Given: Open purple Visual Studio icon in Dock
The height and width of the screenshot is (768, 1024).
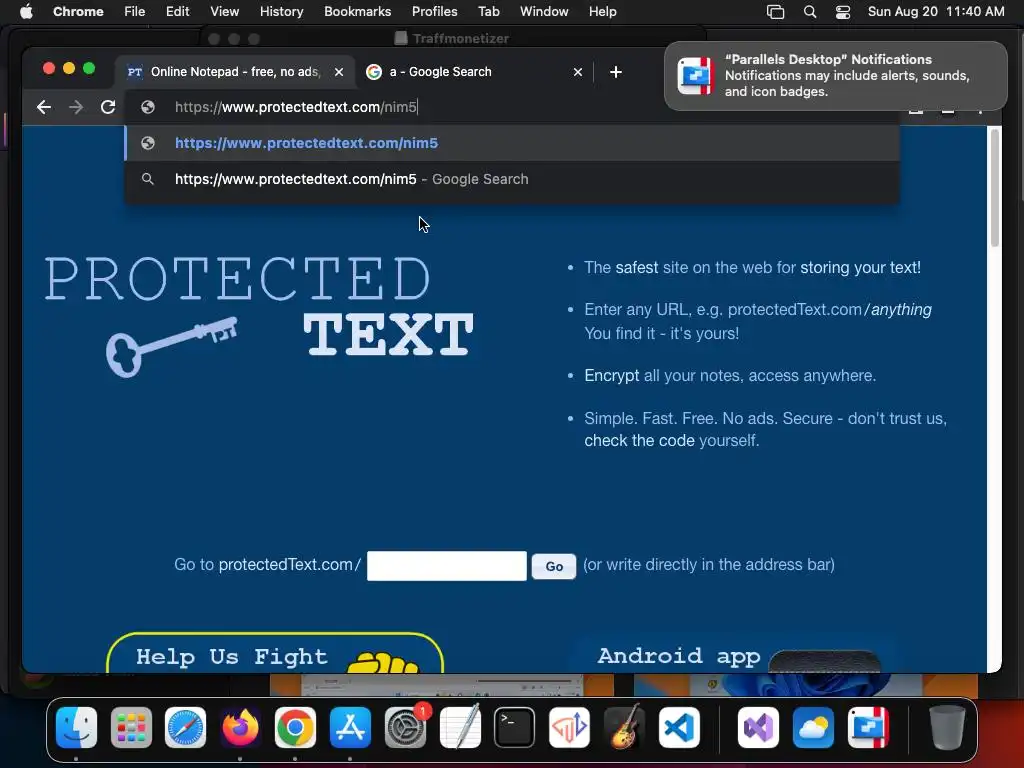Looking at the screenshot, I should (x=758, y=727).
